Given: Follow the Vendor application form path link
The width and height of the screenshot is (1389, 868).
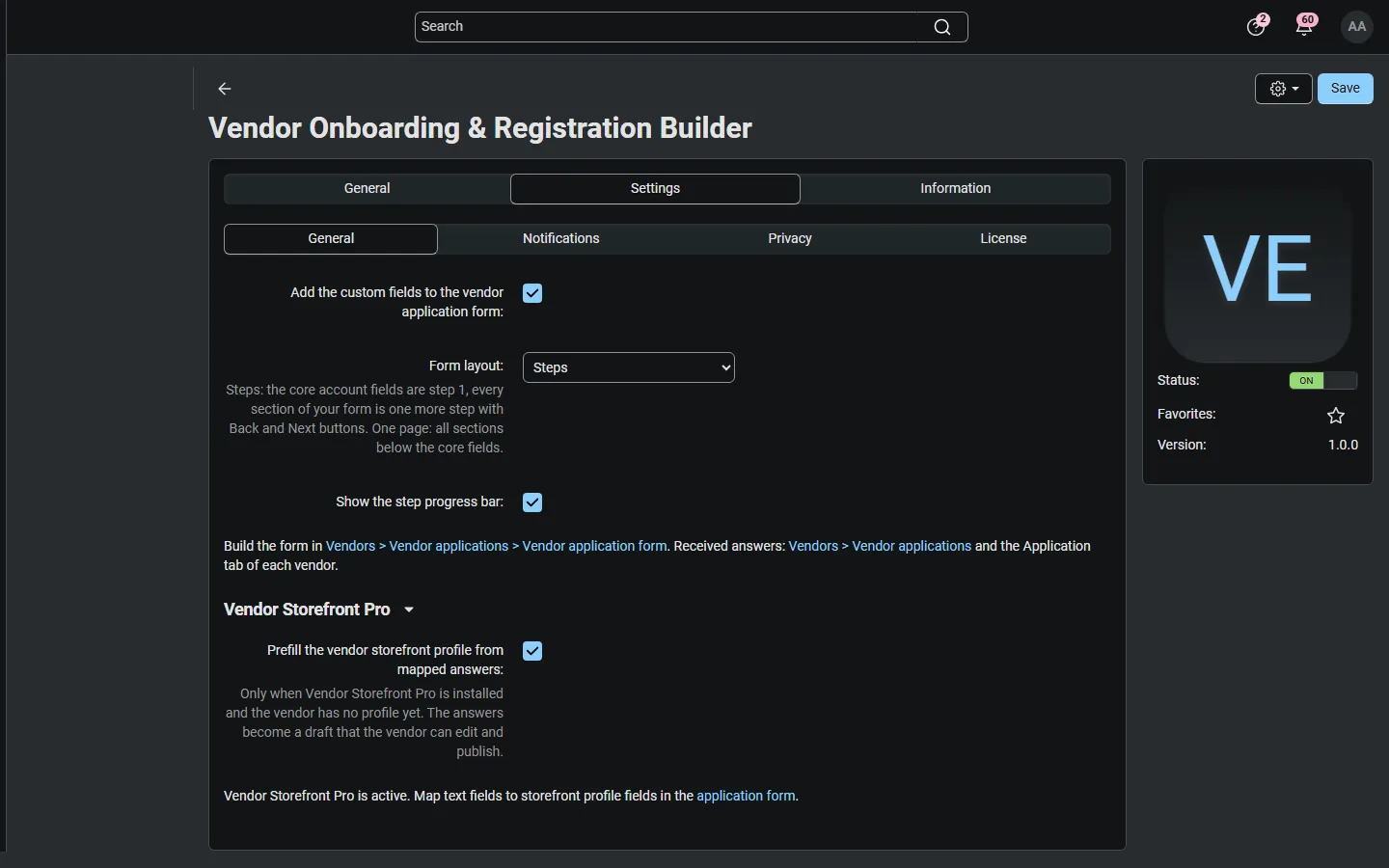Looking at the screenshot, I should tap(497, 546).
